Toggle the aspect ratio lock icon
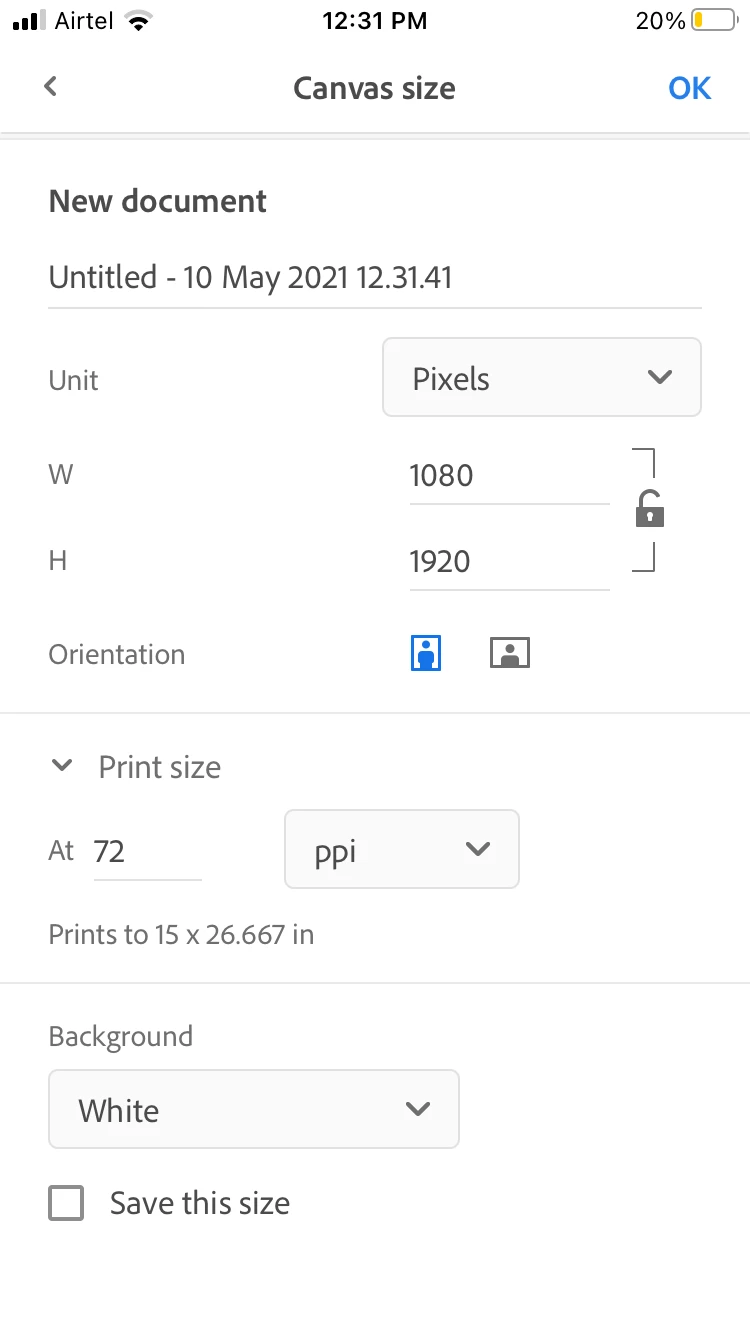 pos(650,510)
